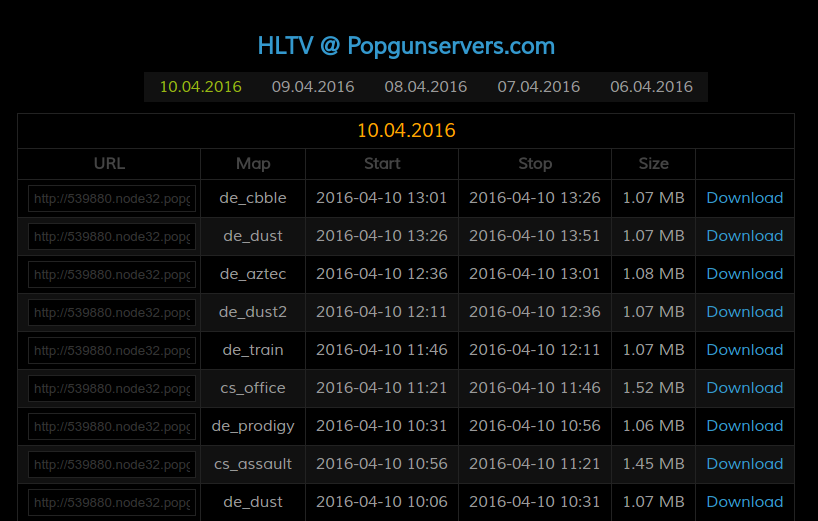Click the 1.08 MB size cell

pyautogui.click(x=653, y=274)
